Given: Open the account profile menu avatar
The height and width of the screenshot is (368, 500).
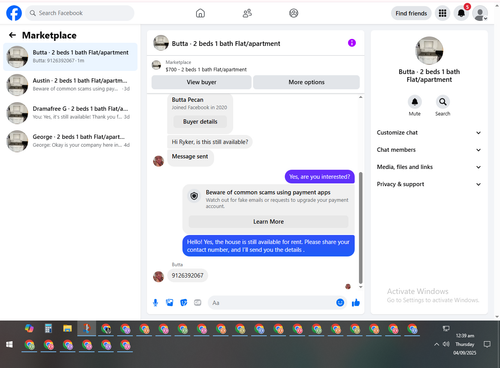Looking at the screenshot, I should coord(480,13).
